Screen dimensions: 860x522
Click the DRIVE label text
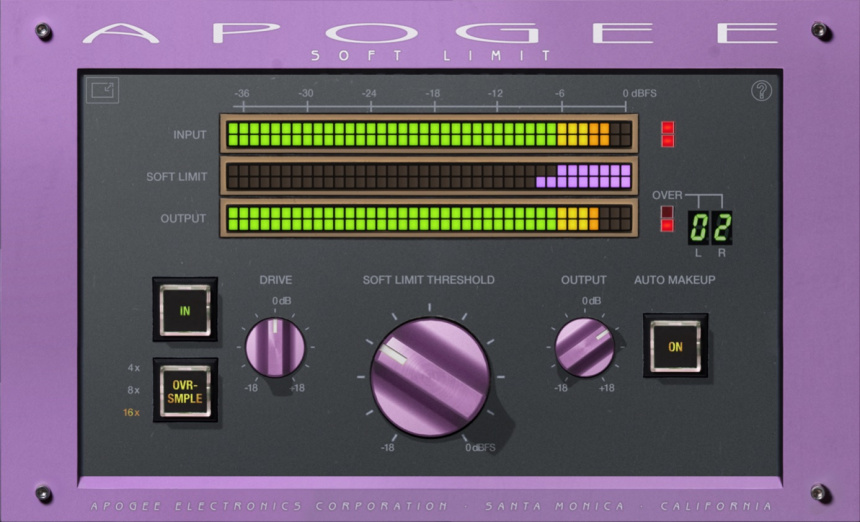click(x=275, y=280)
